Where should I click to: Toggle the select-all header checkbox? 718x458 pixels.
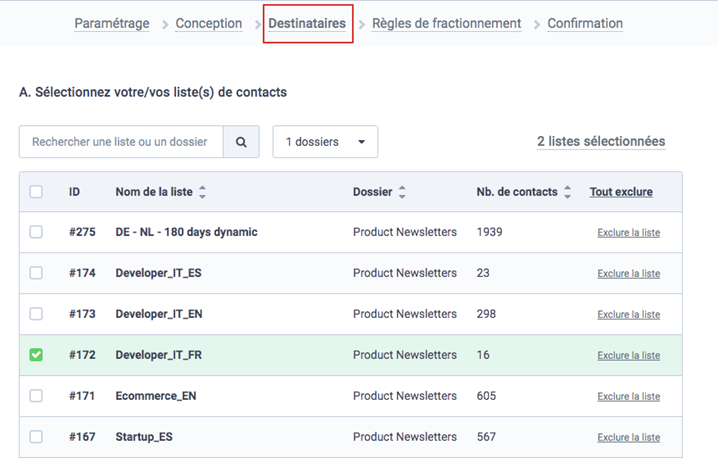[36, 192]
